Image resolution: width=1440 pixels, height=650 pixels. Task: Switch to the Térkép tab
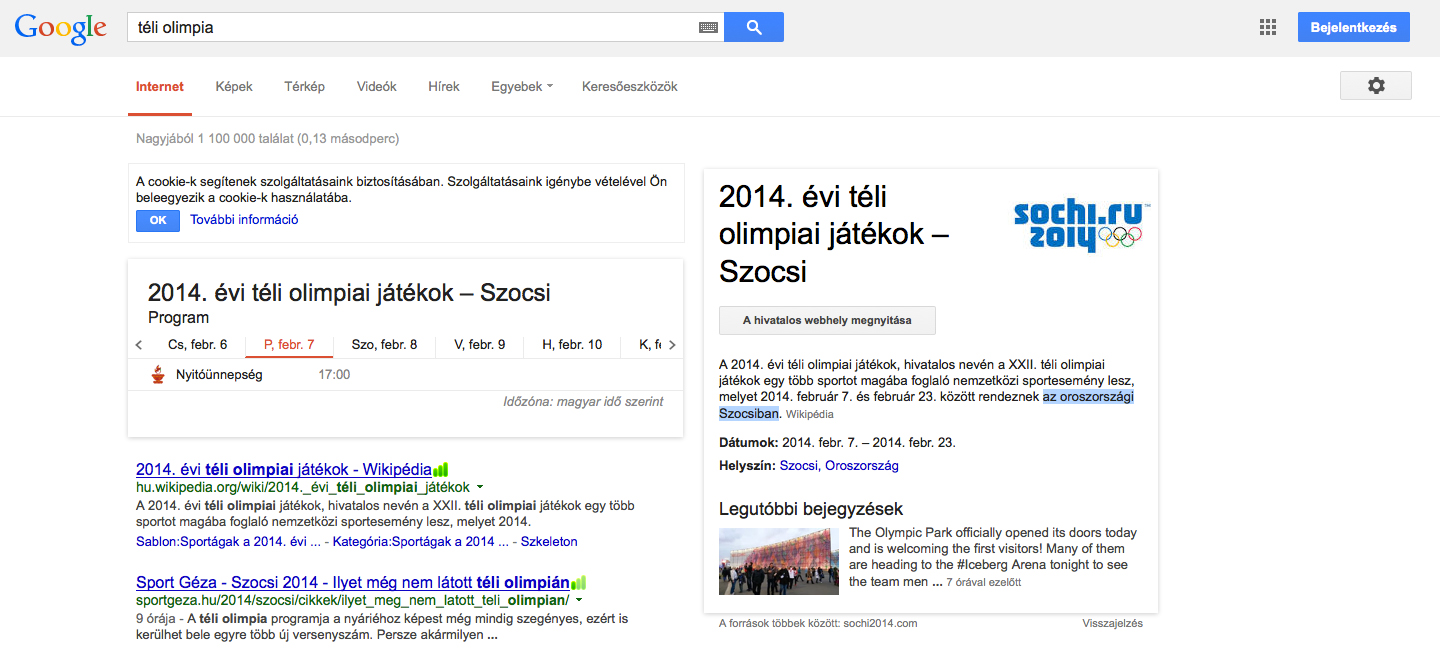[304, 87]
